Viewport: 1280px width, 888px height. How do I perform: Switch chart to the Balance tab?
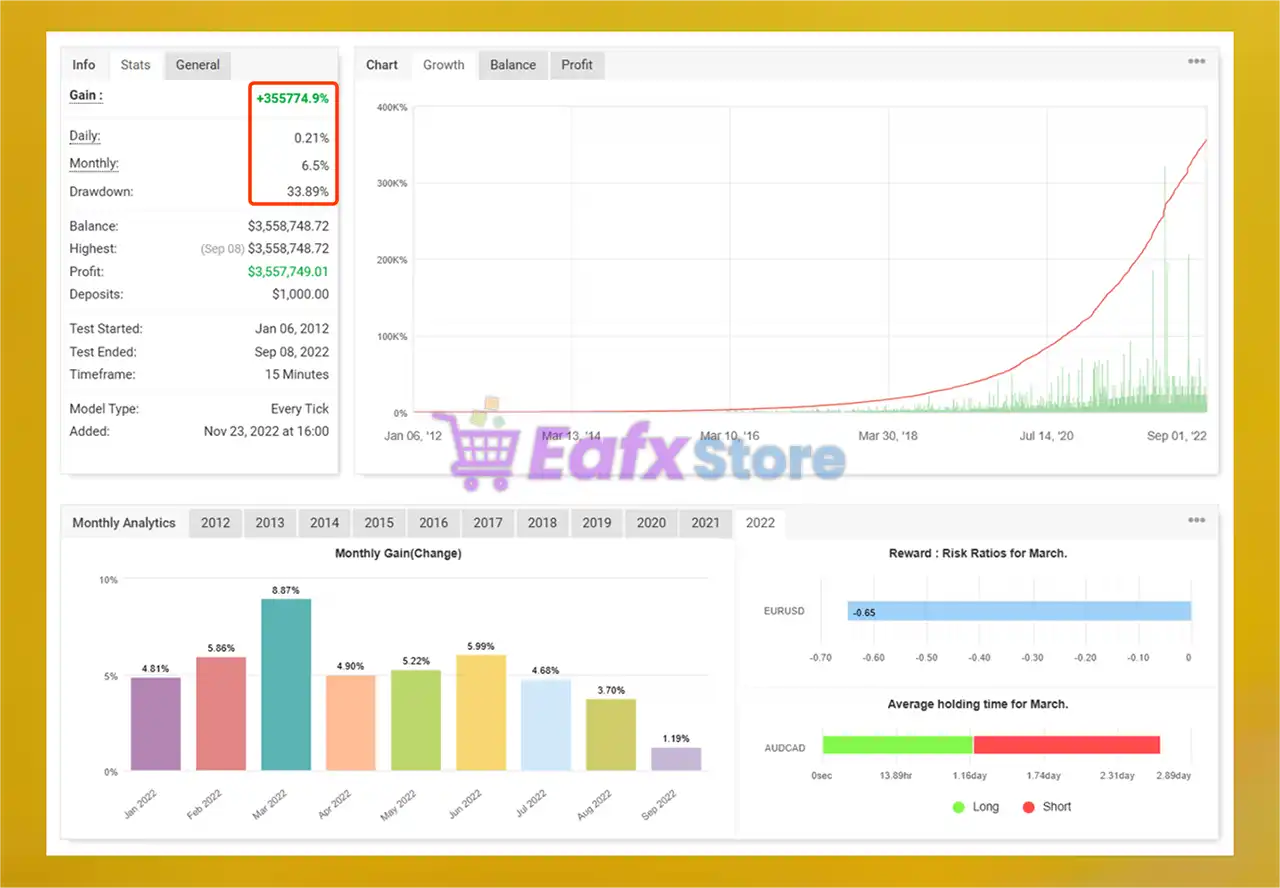[x=513, y=65]
